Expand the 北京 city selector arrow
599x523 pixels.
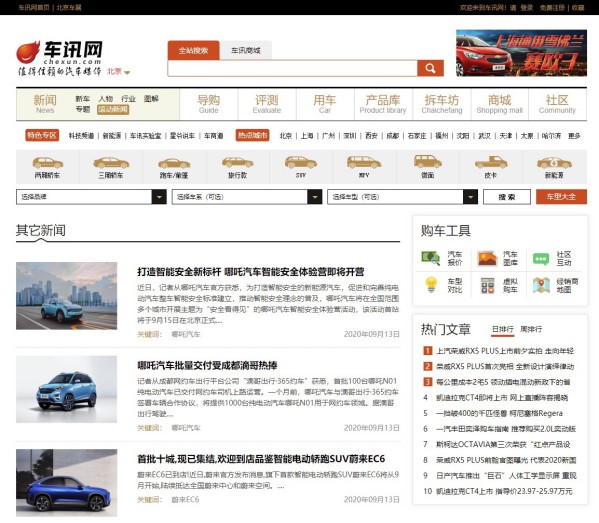127,73
